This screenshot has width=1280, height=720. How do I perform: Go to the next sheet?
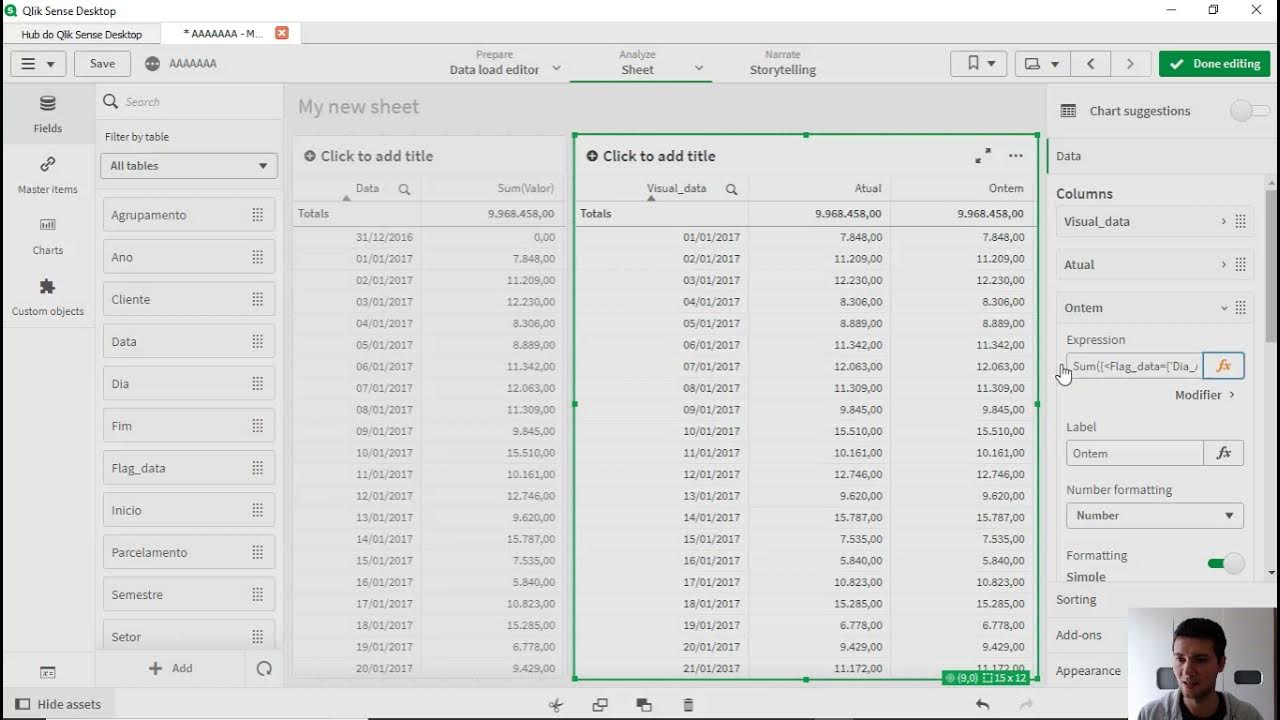[x=1130, y=63]
